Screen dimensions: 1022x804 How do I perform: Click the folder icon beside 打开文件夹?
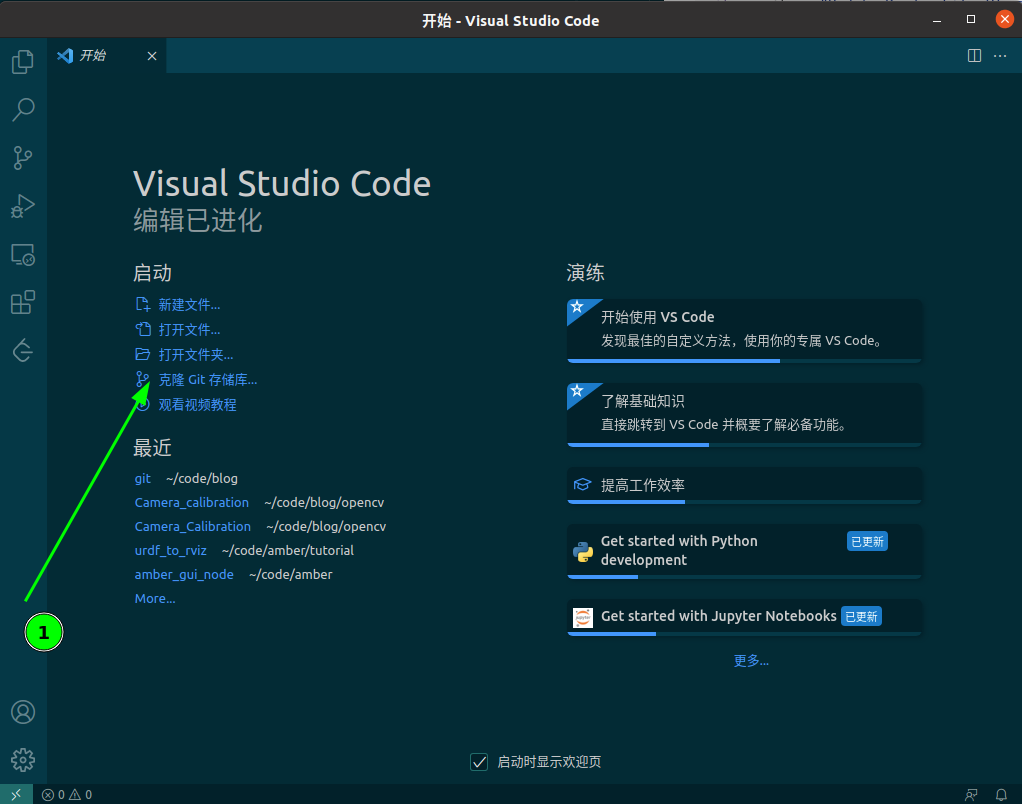(x=142, y=354)
